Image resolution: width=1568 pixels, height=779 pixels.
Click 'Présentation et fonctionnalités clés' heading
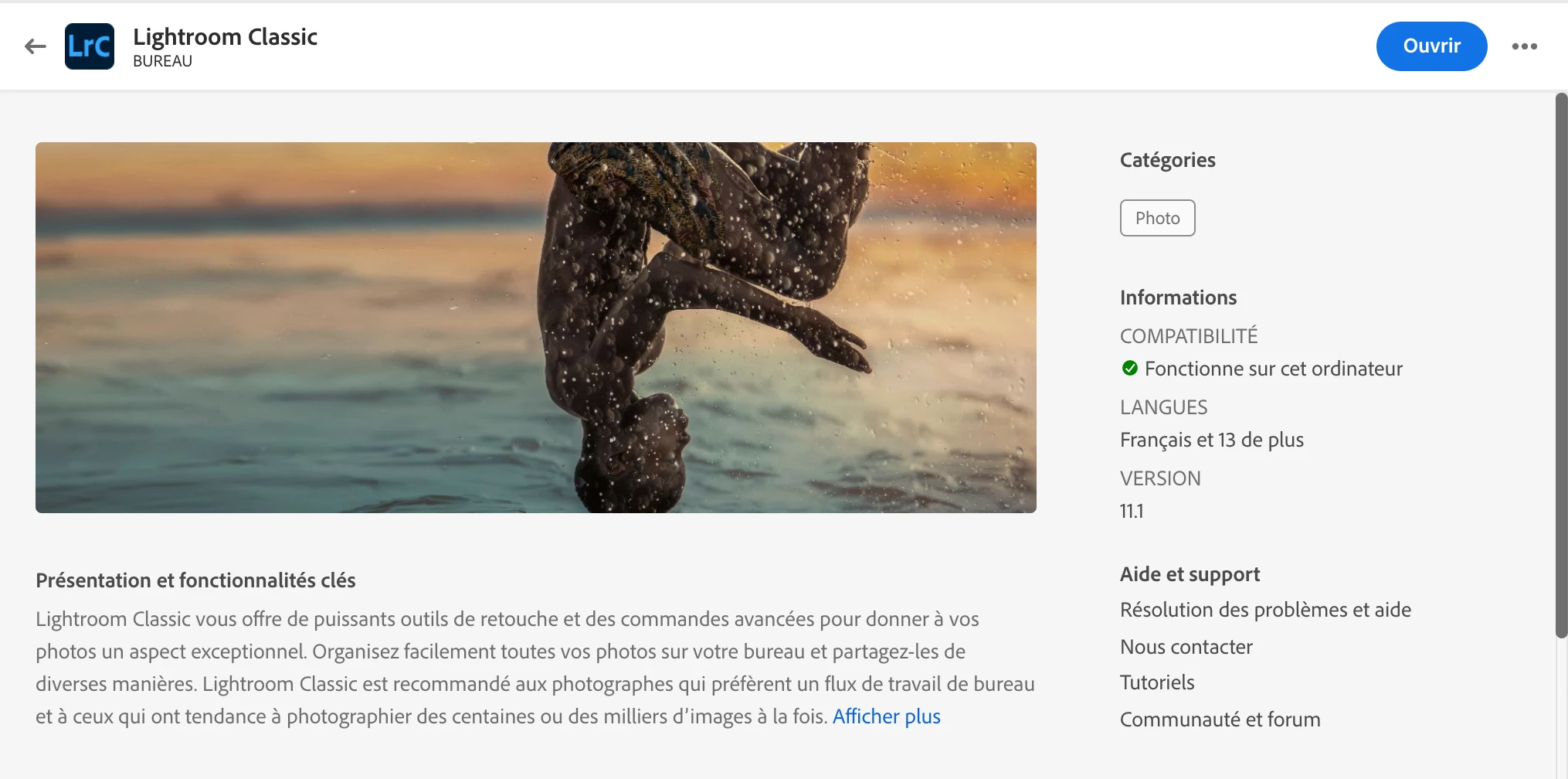(195, 580)
